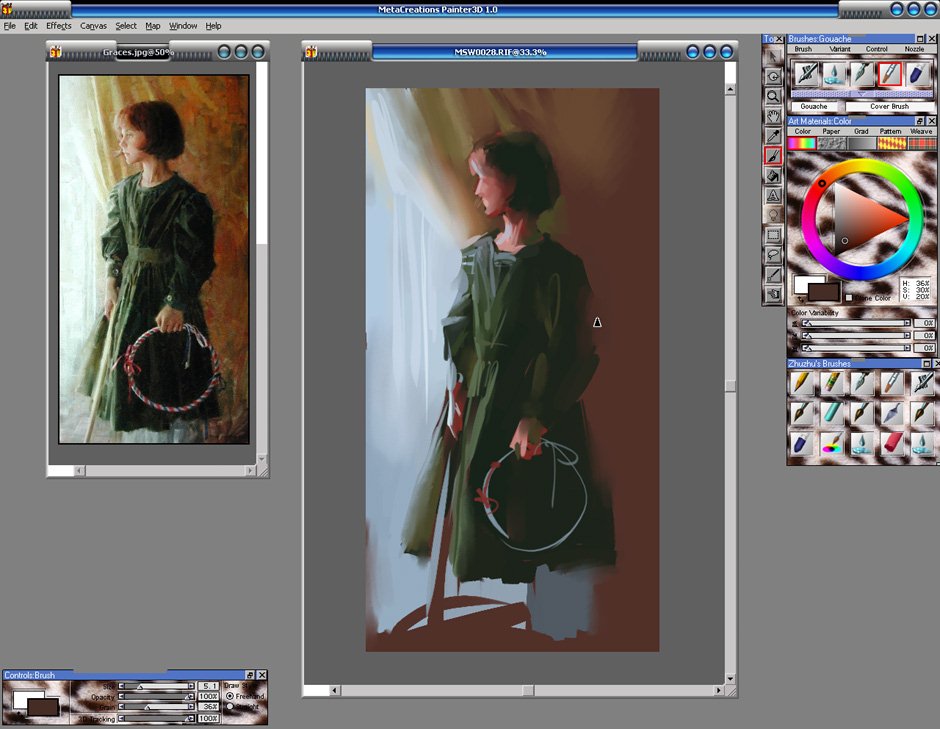Pick the red chalk in Zhuzhu's Brushes
The height and width of the screenshot is (729, 940).
892,444
